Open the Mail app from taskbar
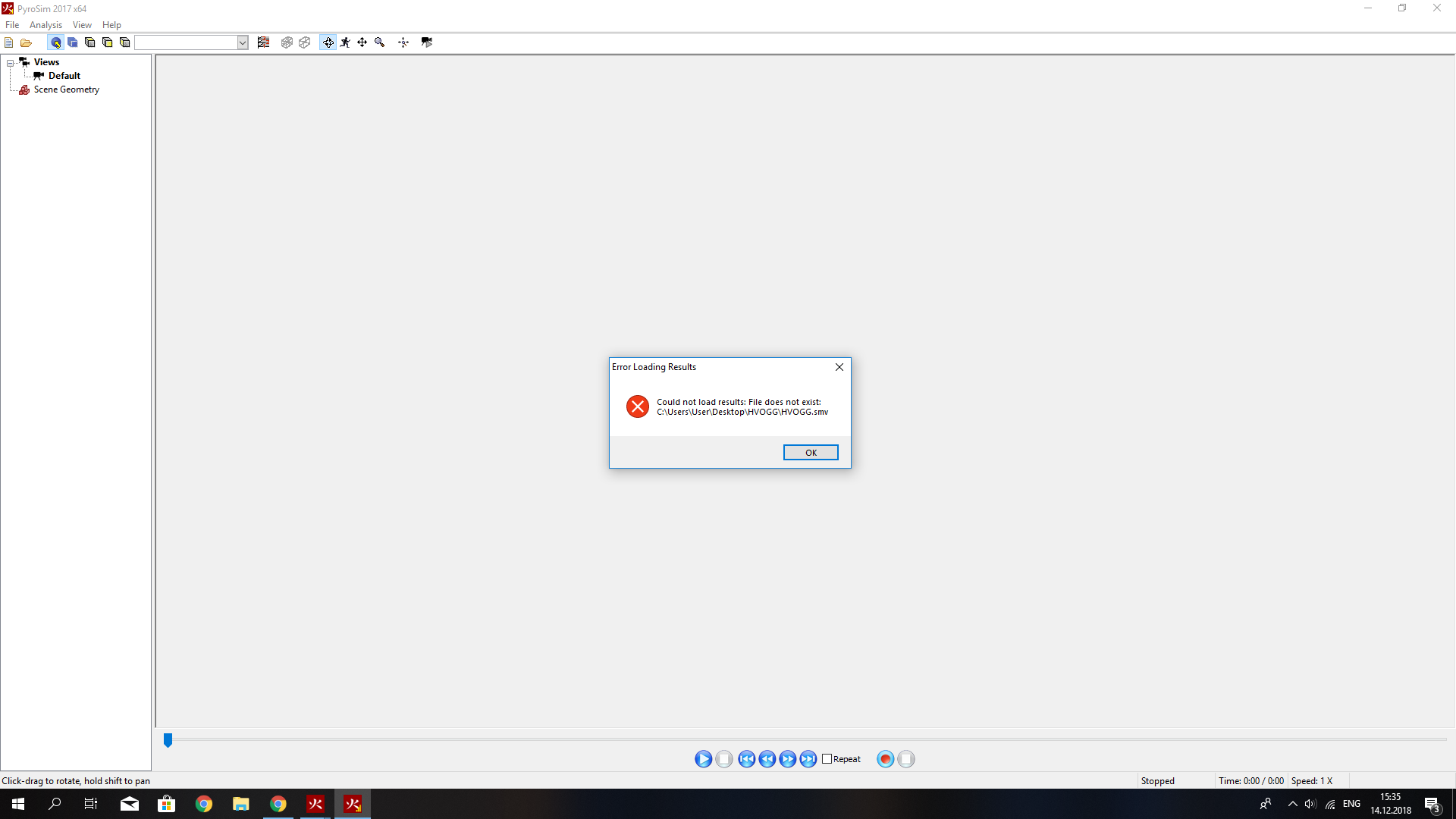The width and height of the screenshot is (1456, 819). pos(130,804)
